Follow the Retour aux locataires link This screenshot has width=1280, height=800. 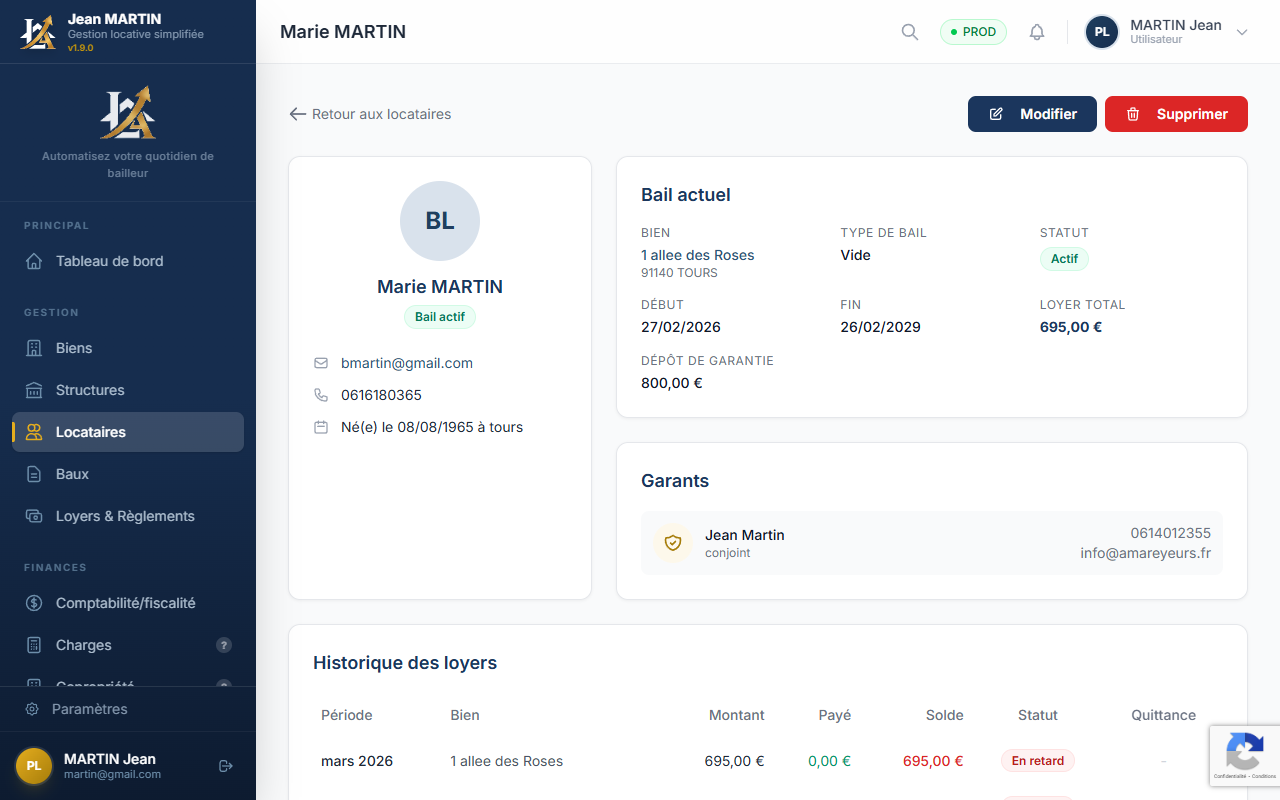pos(370,114)
